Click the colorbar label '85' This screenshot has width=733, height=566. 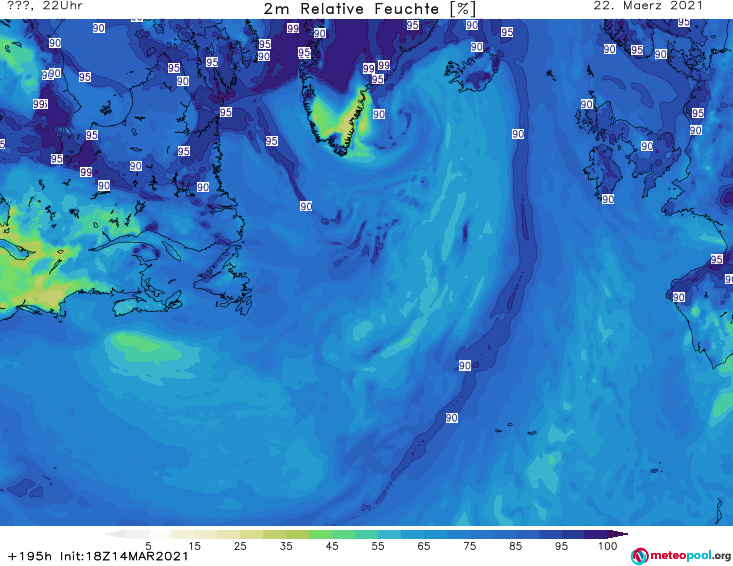point(515,546)
